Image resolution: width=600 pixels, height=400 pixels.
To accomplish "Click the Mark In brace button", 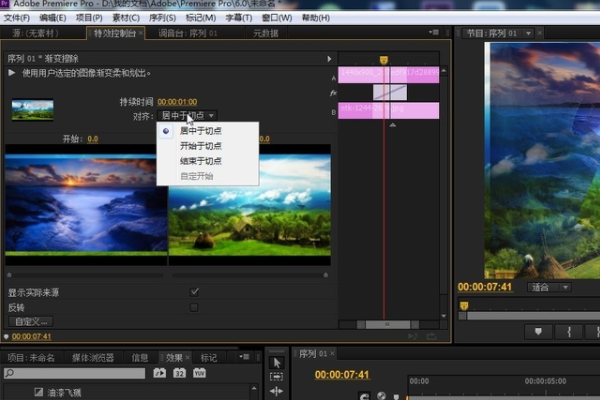I will (569, 331).
